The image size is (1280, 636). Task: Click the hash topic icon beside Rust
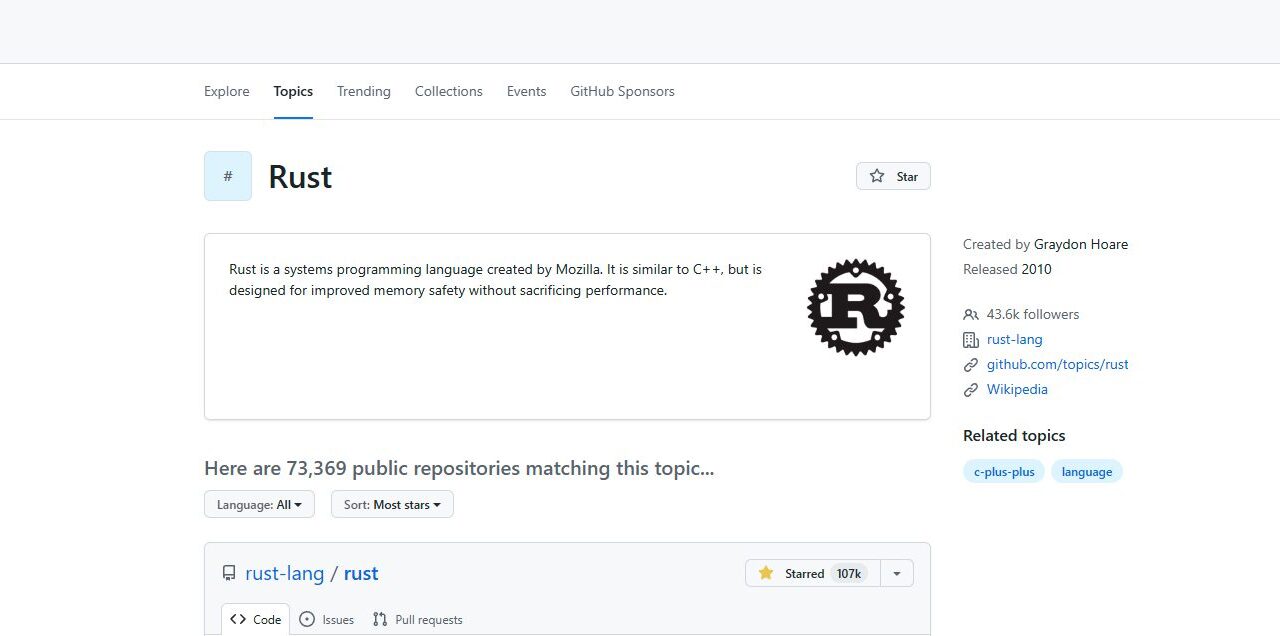point(228,176)
